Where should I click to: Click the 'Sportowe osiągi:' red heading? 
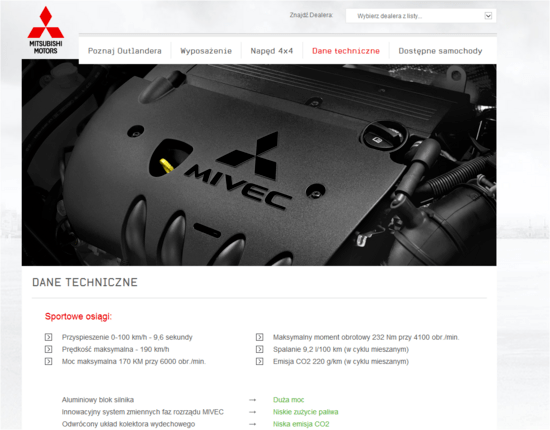point(78,316)
